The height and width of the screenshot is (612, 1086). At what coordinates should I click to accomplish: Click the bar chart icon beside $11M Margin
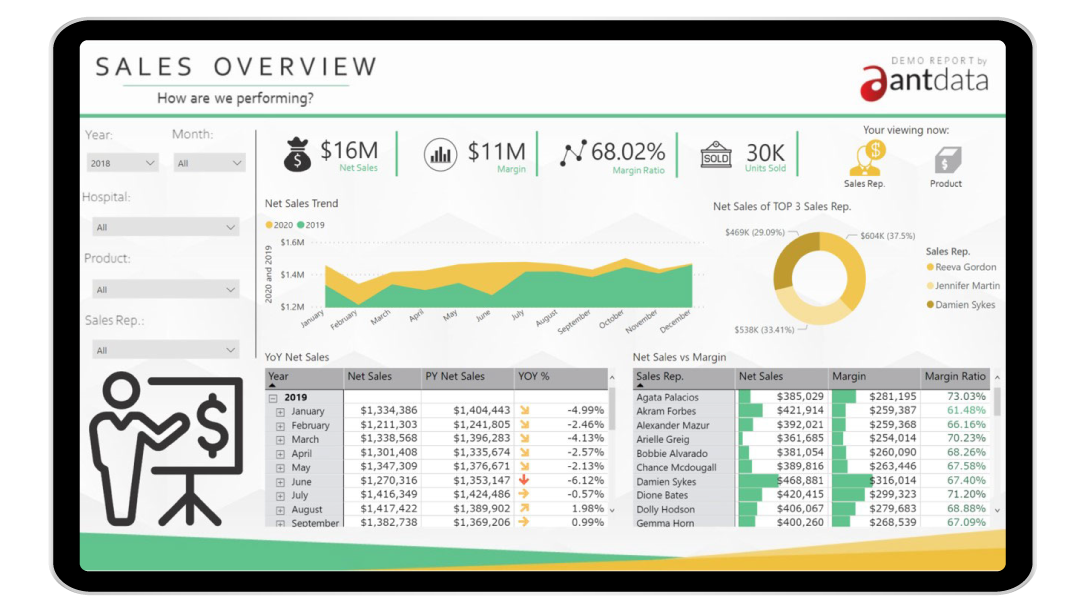click(439, 155)
